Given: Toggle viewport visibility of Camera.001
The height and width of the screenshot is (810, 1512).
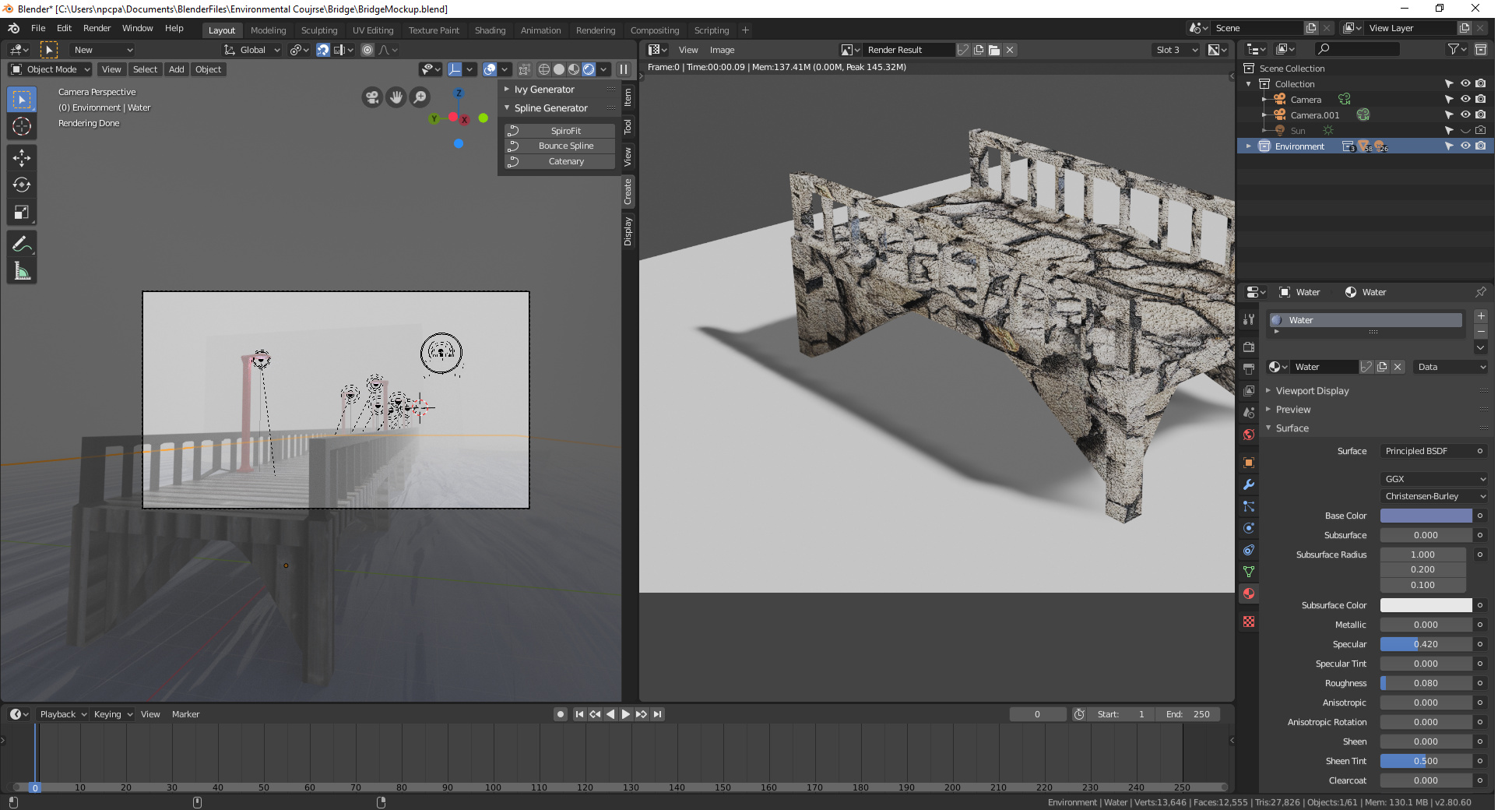Looking at the screenshot, I should tap(1465, 115).
